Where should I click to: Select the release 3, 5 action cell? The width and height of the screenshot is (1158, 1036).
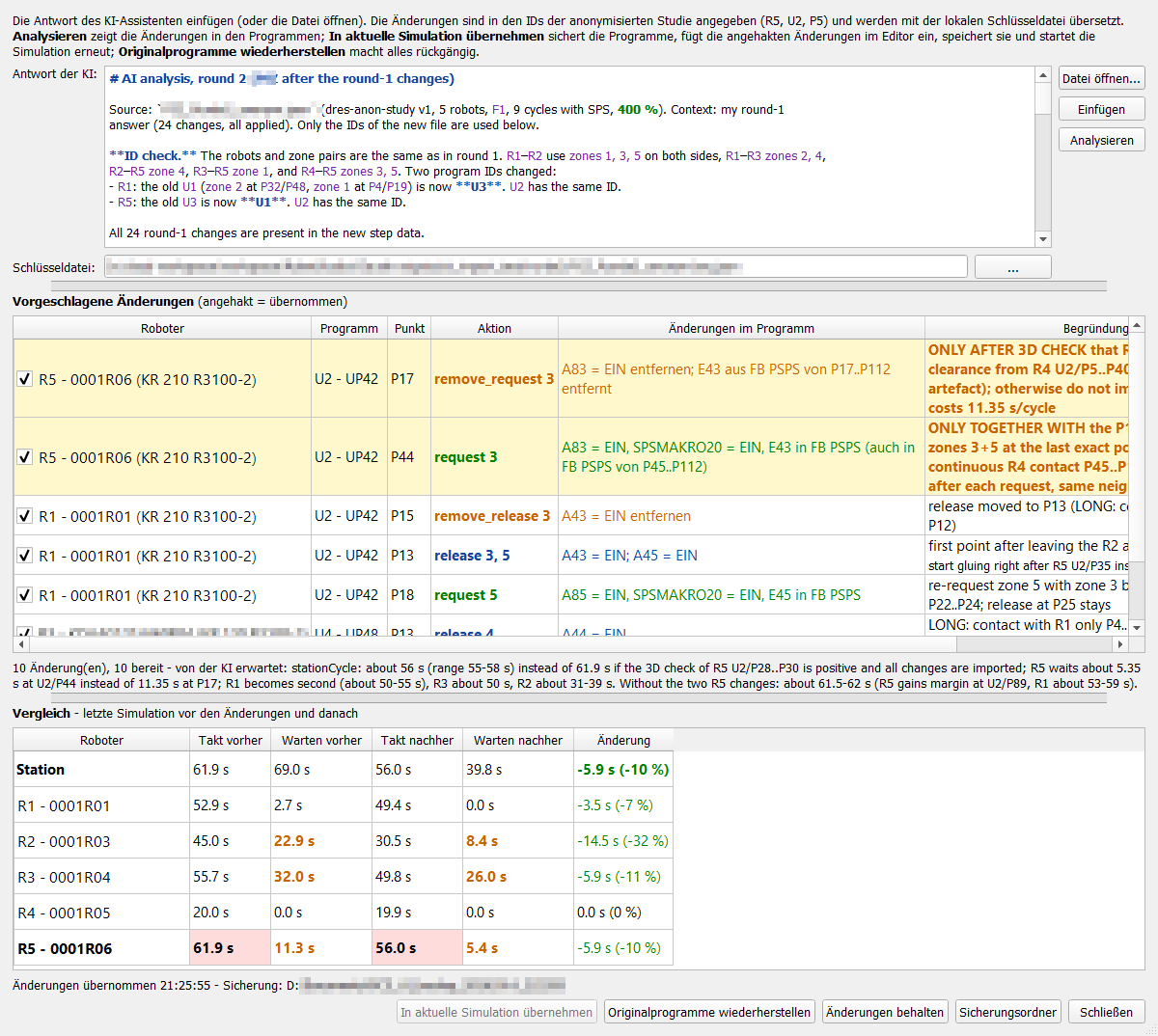494,556
